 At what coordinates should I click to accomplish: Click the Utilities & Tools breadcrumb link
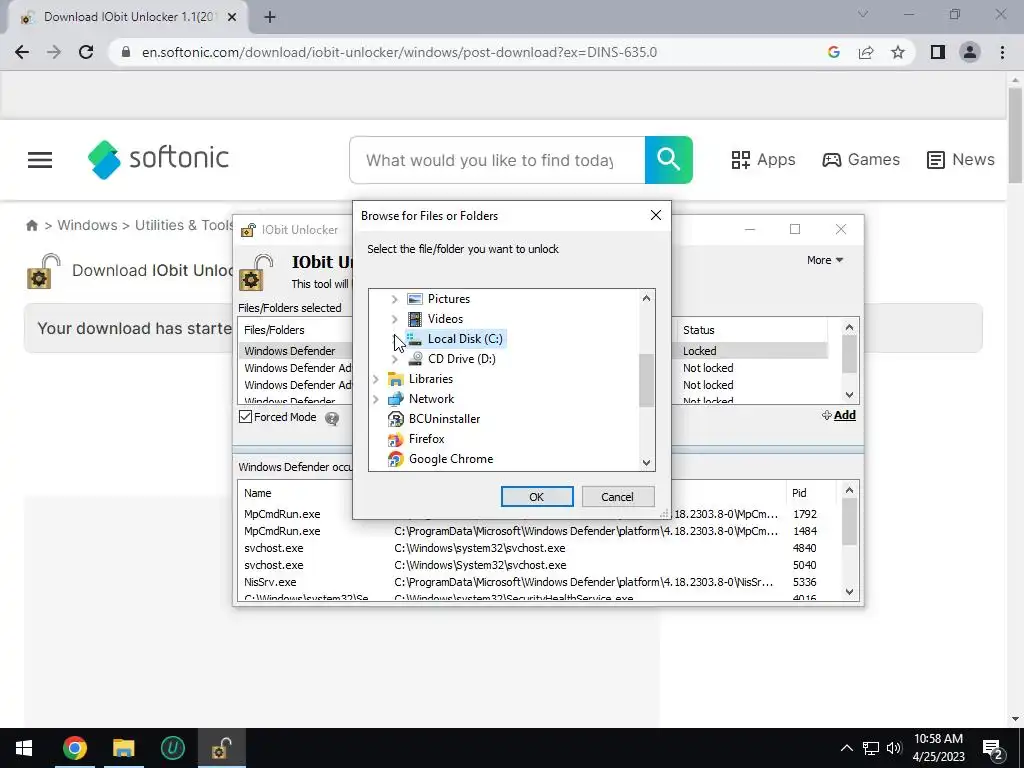[x=184, y=225]
